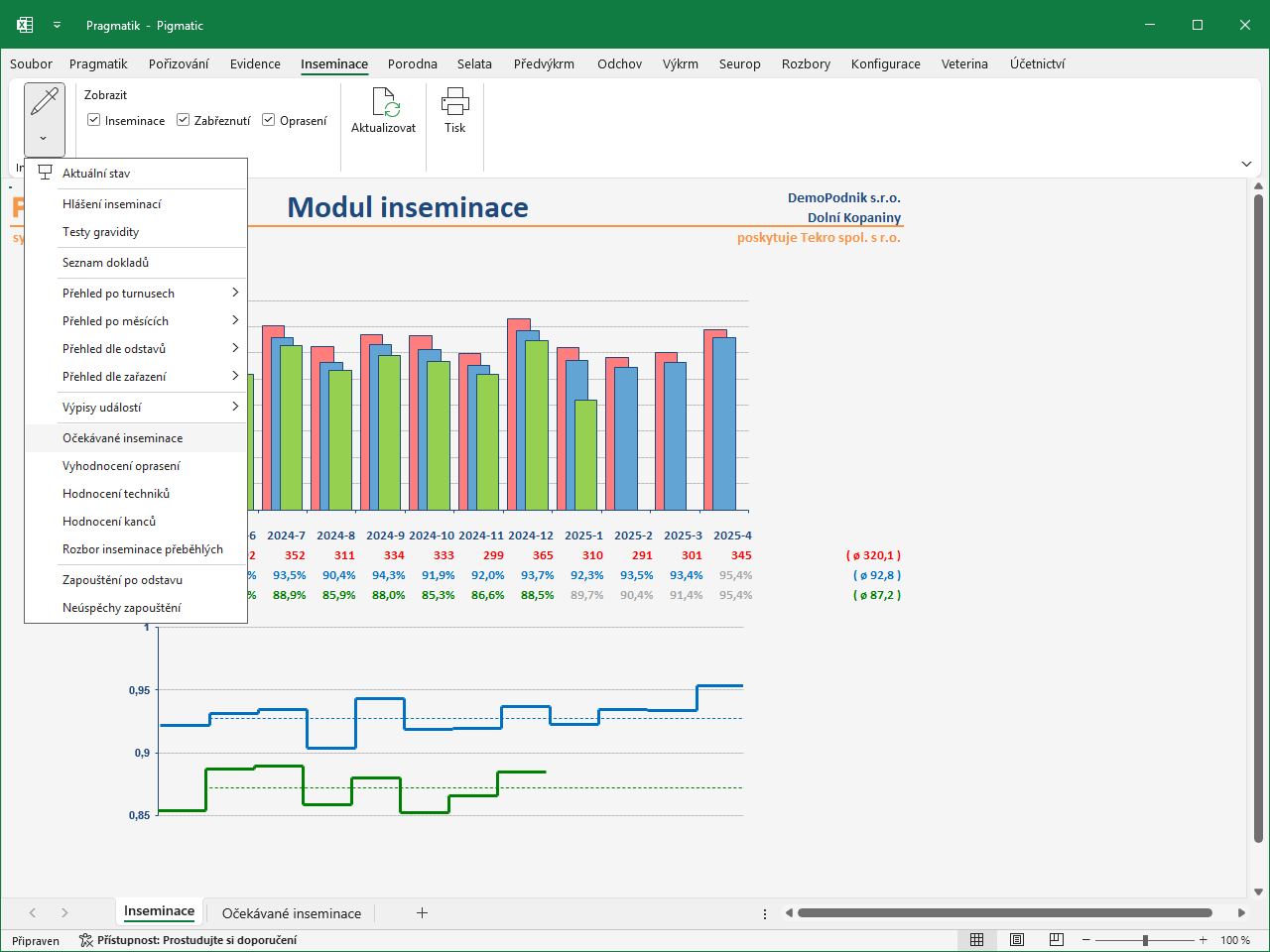Select Testy gravidity menu item
The width and height of the screenshot is (1270, 952).
[136, 231]
